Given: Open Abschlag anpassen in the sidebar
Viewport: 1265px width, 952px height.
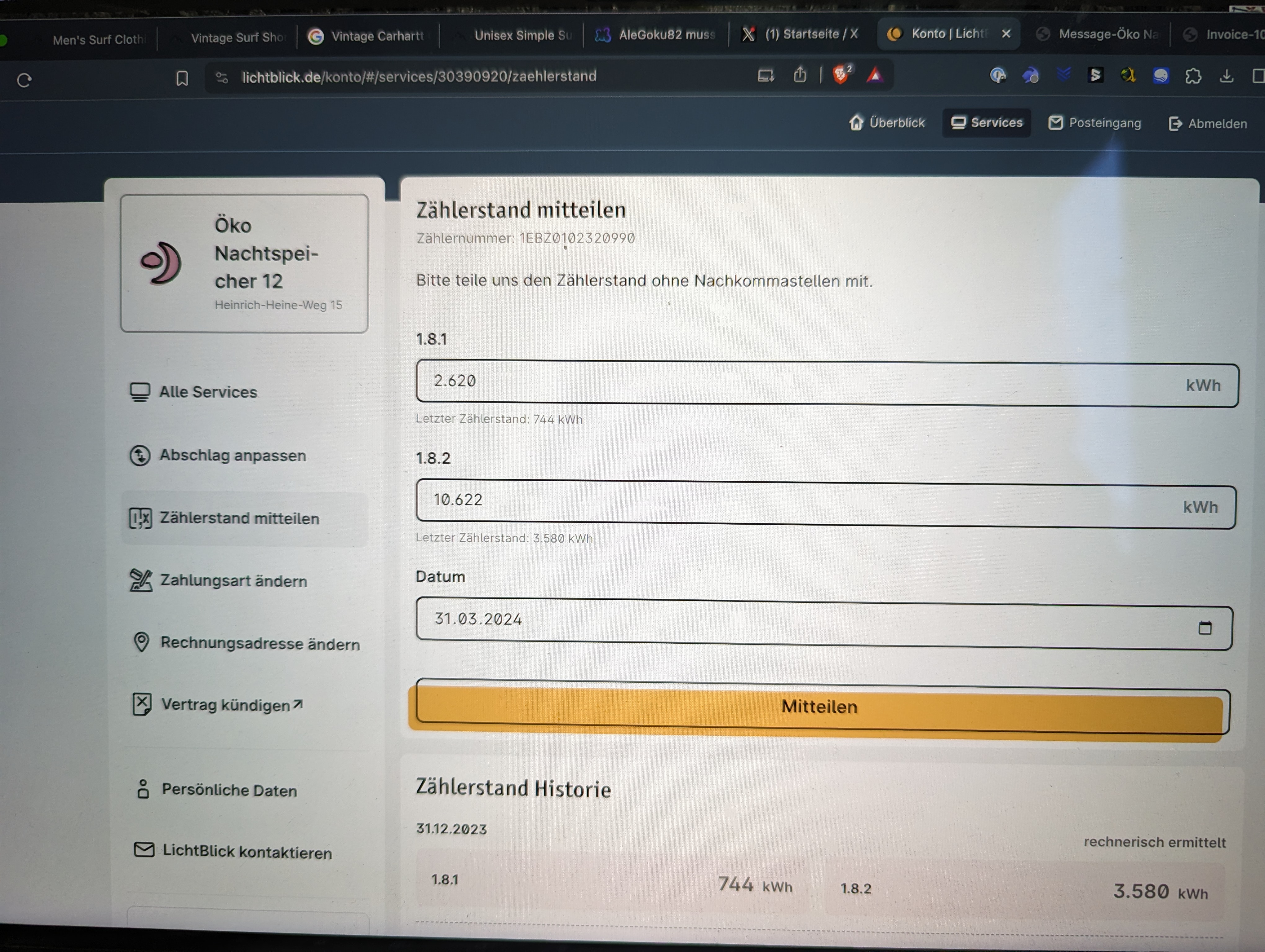Looking at the screenshot, I should point(232,456).
